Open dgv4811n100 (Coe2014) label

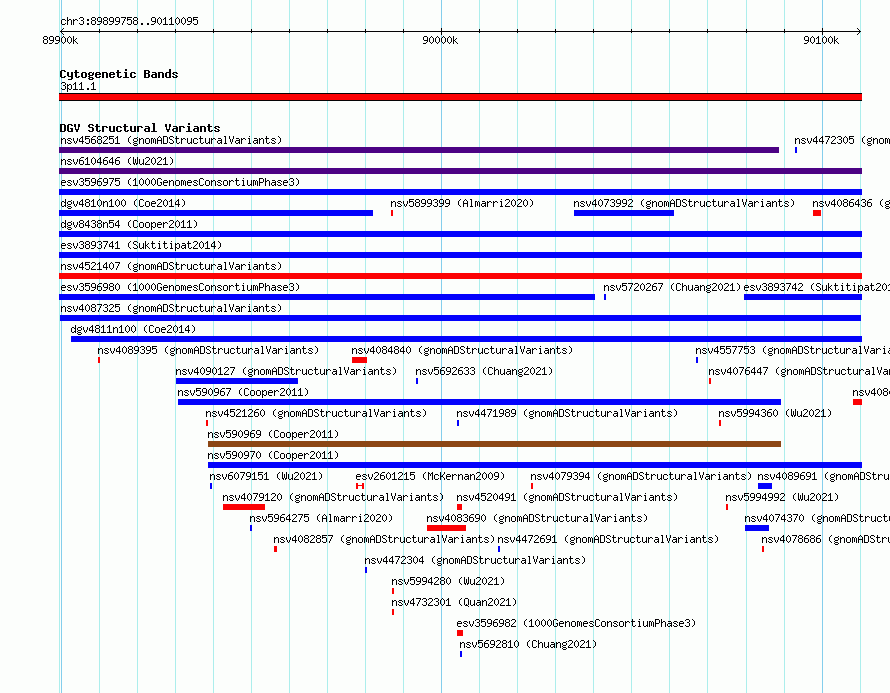click(133, 329)
